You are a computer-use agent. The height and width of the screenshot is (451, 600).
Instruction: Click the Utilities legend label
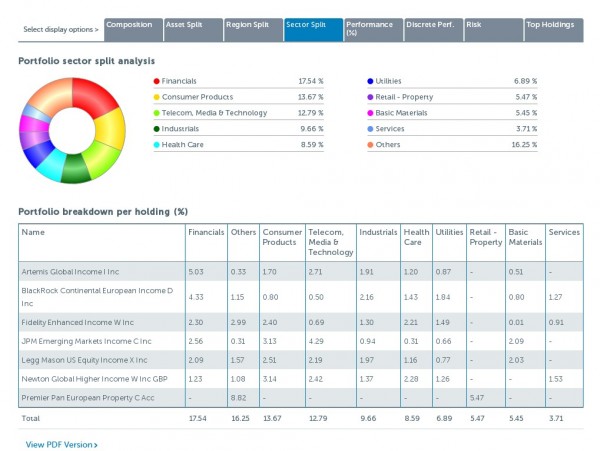[x=388, y=81]
